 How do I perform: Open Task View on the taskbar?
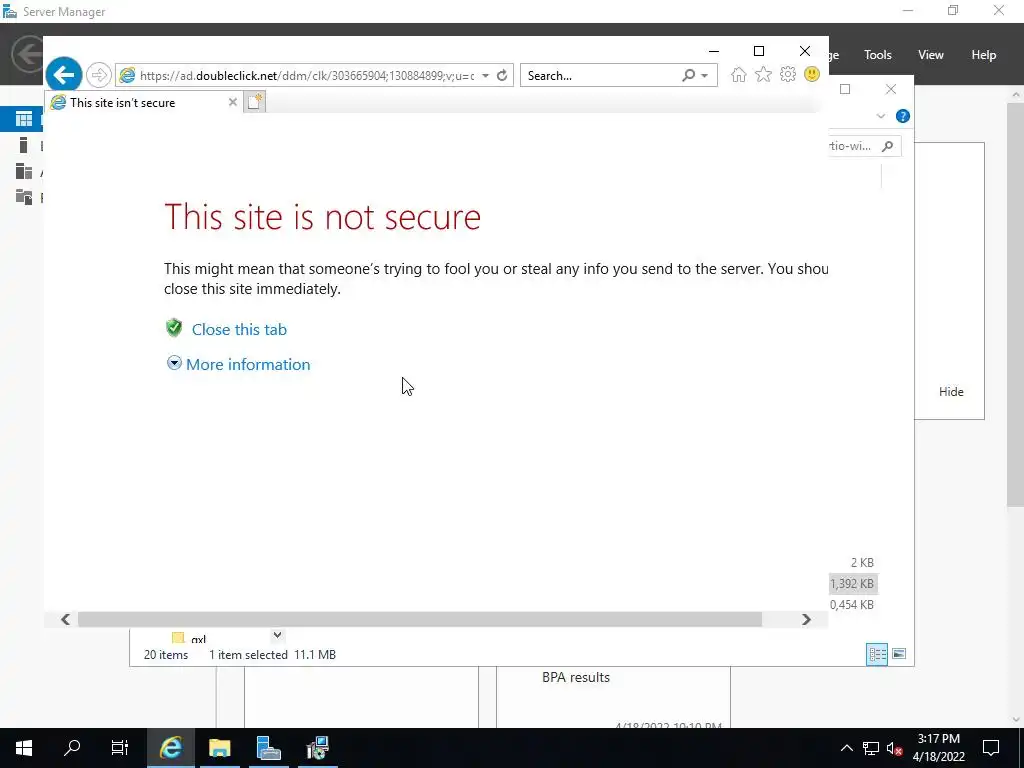tap(120, 748)
